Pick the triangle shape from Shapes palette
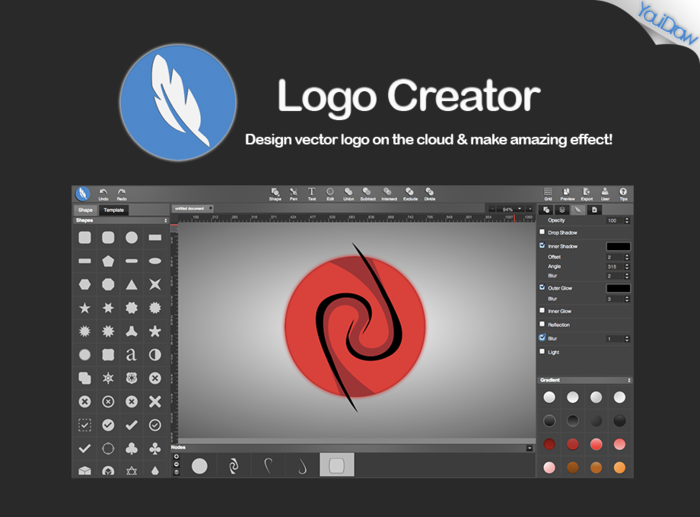Screen dimensions: 700x517 [x=131, y=284]
